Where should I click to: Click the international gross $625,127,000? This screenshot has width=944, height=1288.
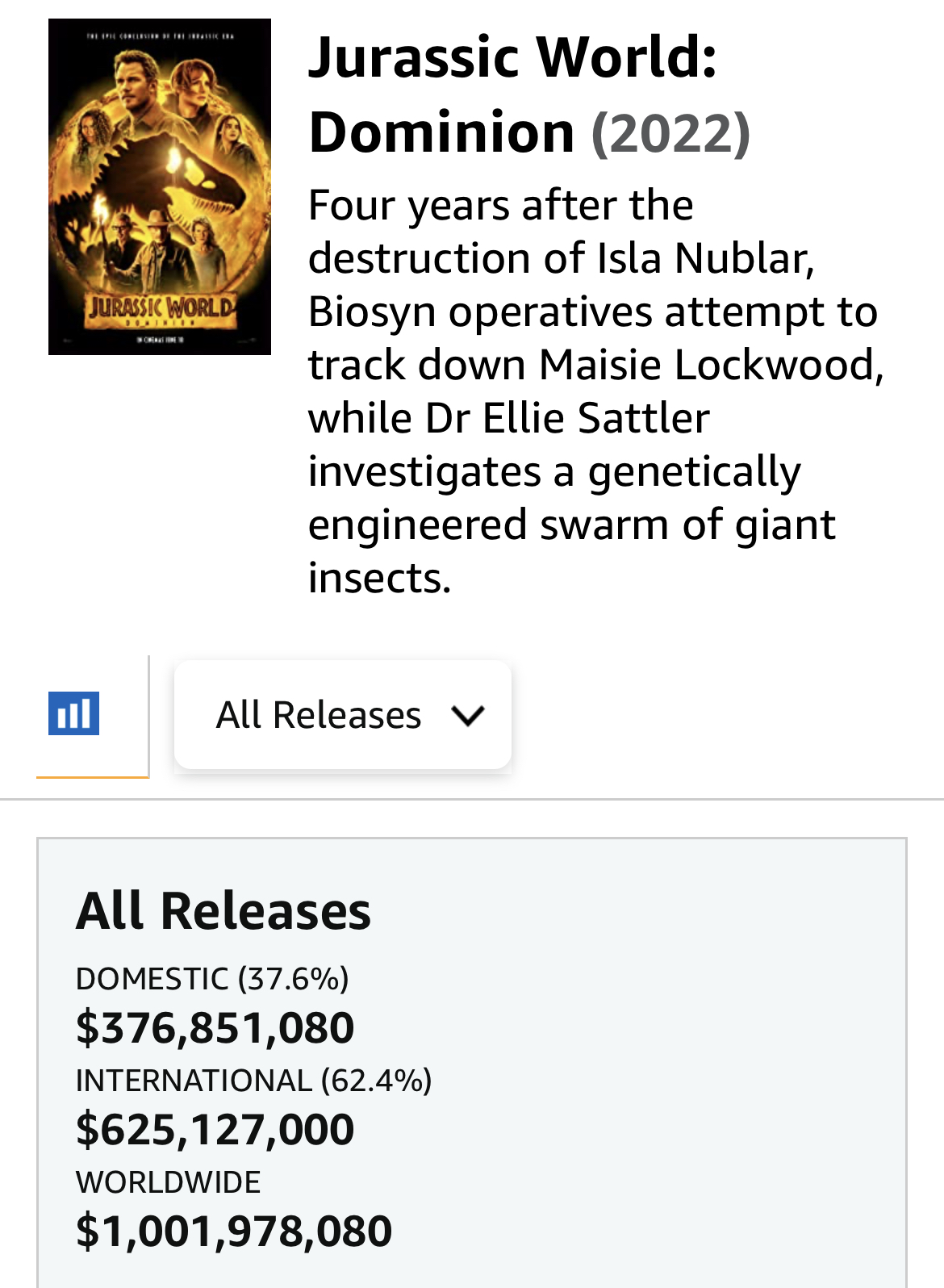(215, 1129)
